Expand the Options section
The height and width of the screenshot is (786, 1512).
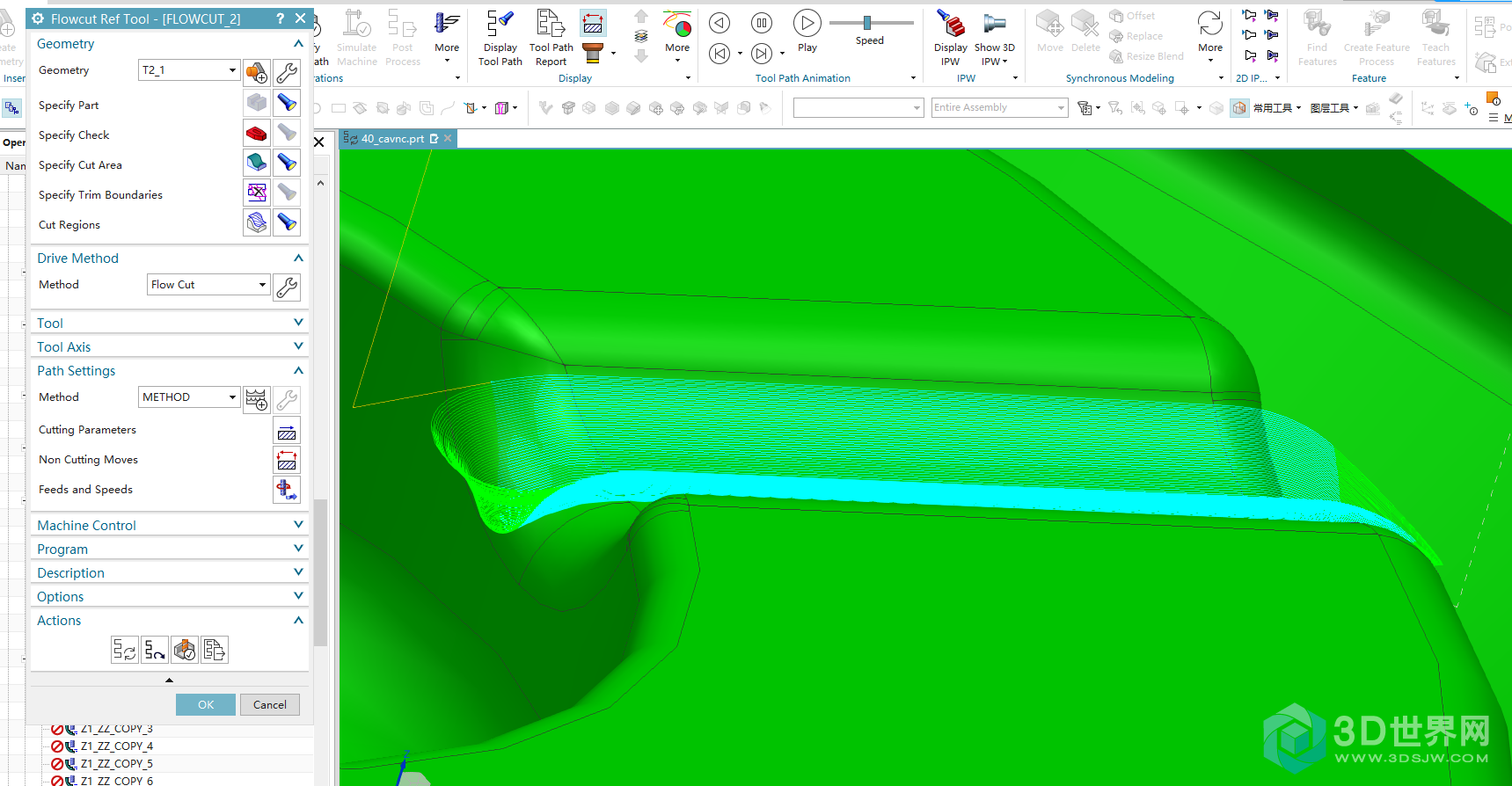298,596
